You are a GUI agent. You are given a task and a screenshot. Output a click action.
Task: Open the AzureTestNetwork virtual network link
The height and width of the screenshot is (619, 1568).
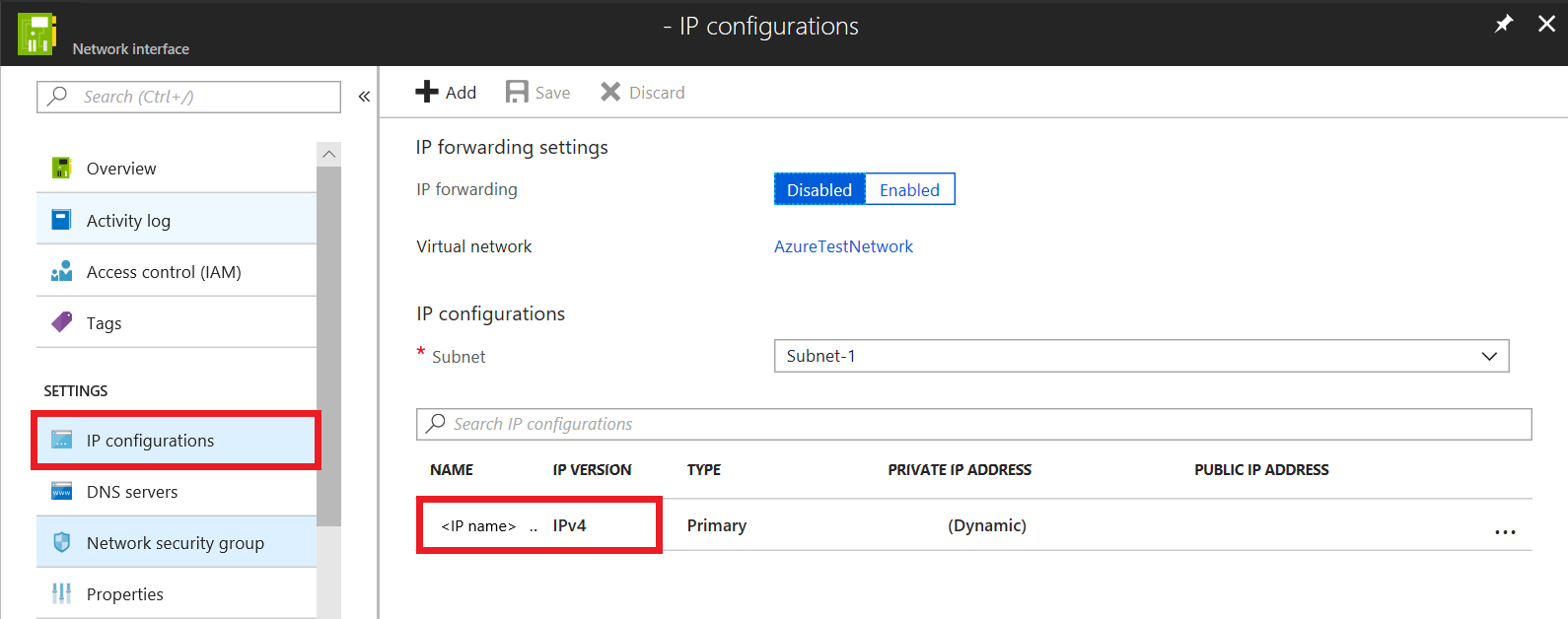point(843,246)
